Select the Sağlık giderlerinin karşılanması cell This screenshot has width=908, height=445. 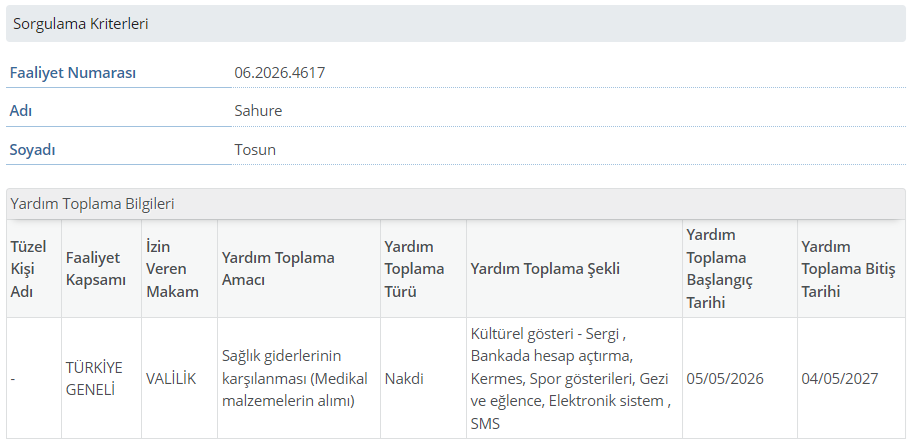[299, 378]
